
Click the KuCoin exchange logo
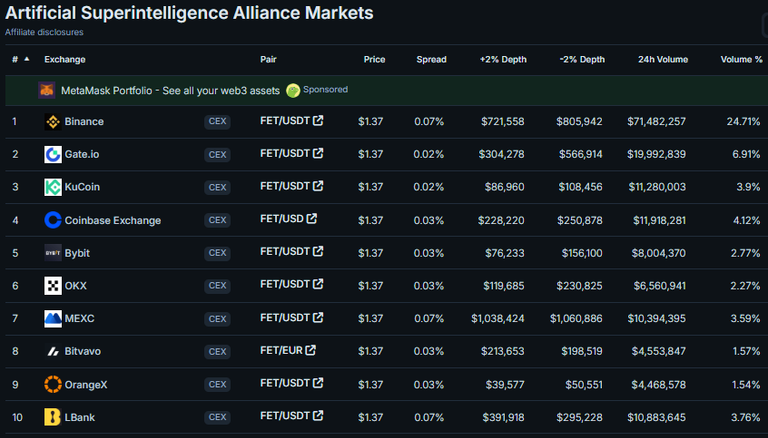pyautogui.click(x=53, y=187)
